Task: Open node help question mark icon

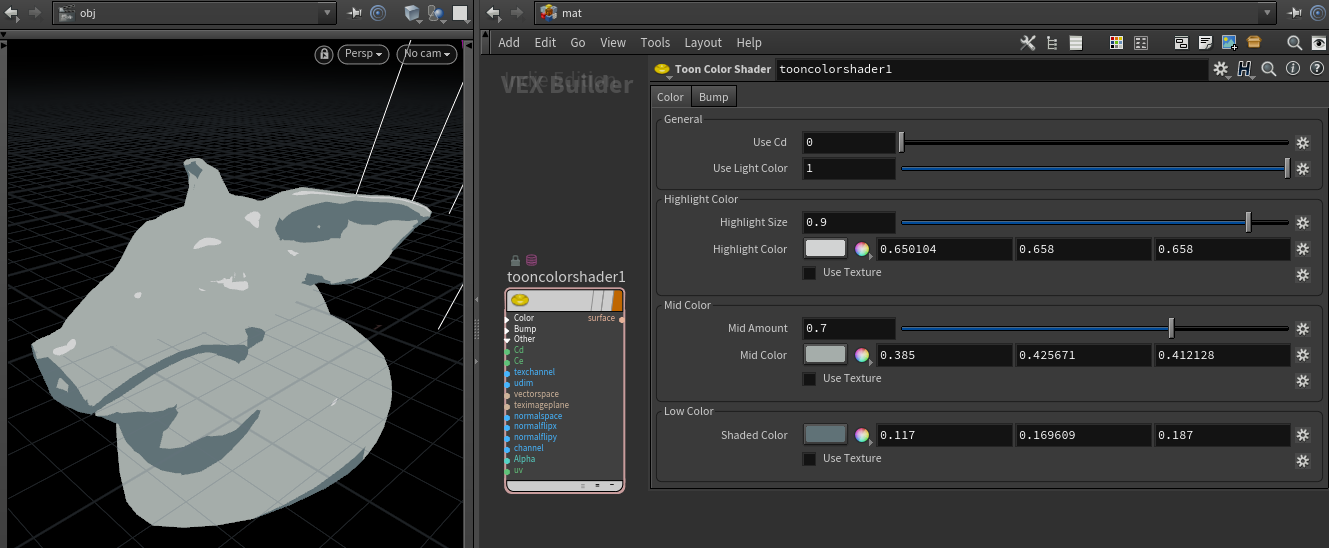Action: tap(1317, 69)
